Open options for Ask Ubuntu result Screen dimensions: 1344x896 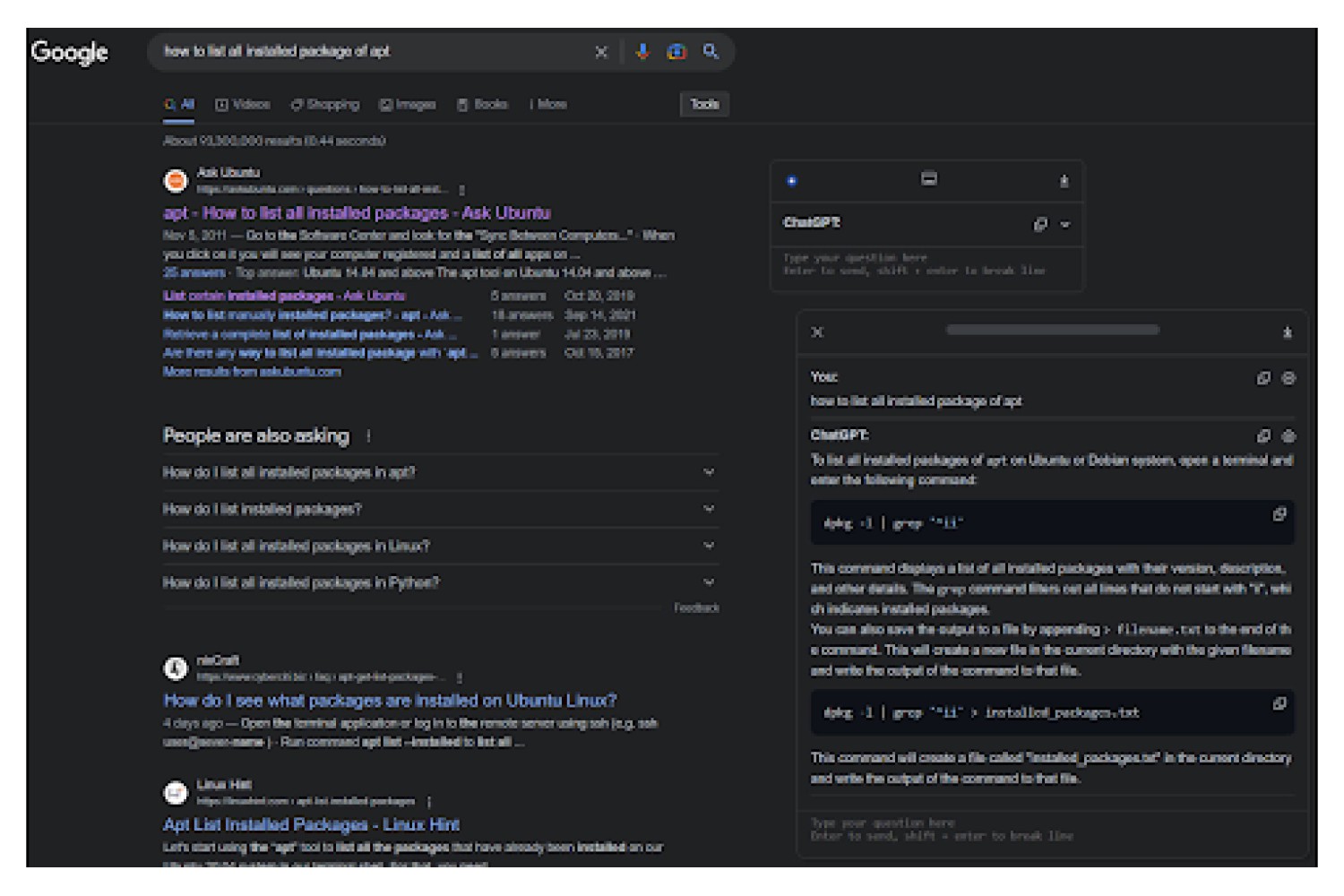[461, 190]
